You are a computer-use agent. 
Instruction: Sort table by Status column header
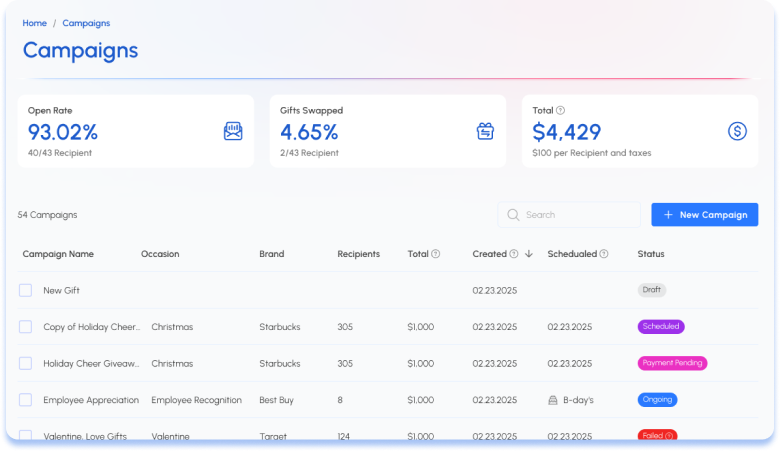651,254
